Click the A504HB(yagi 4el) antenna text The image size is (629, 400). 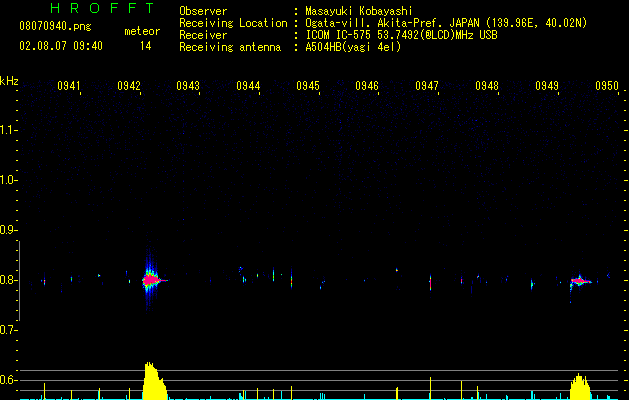353,47
